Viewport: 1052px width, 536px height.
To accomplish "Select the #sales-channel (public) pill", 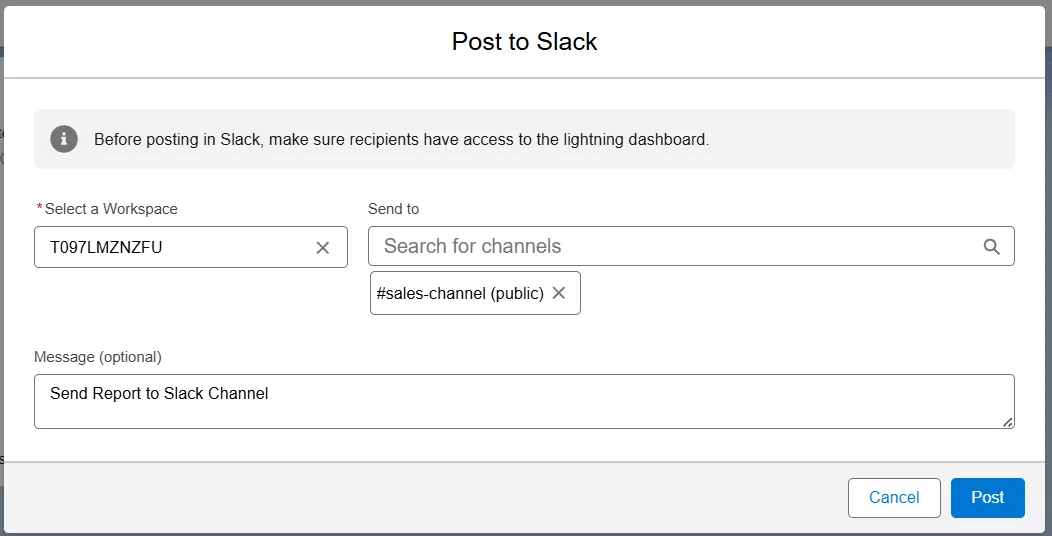I will [460, 294].
